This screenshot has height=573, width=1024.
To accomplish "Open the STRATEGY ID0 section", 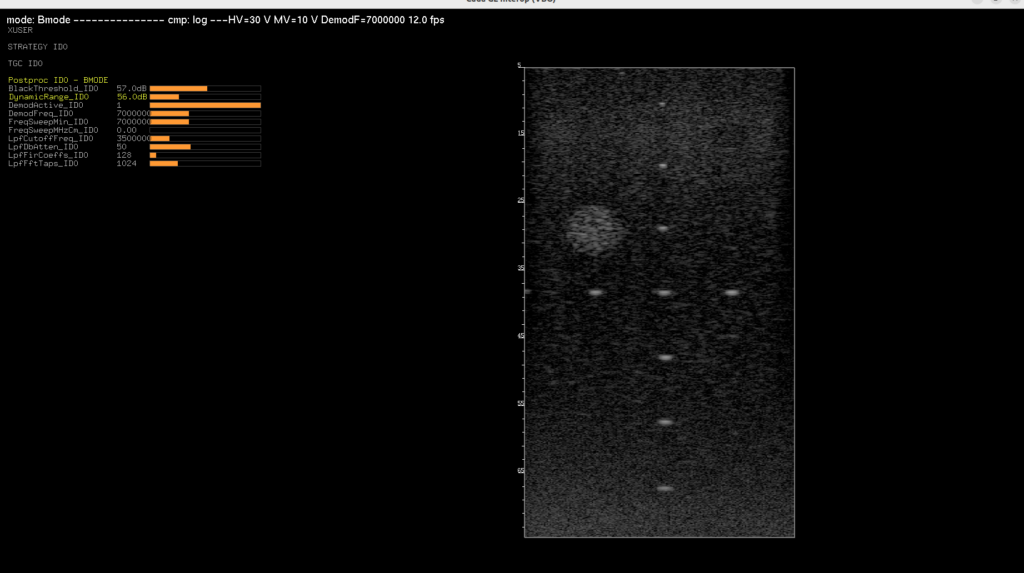I will coord(37,47).
